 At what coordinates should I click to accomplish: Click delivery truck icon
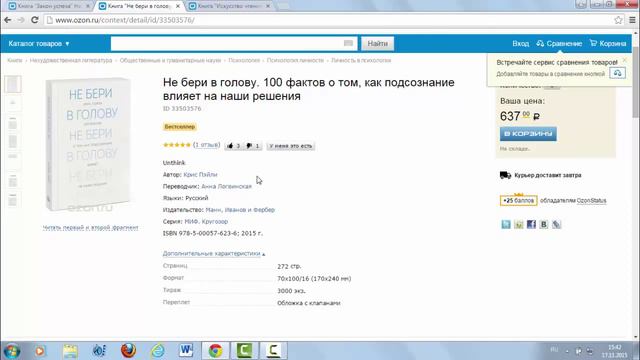505,175
